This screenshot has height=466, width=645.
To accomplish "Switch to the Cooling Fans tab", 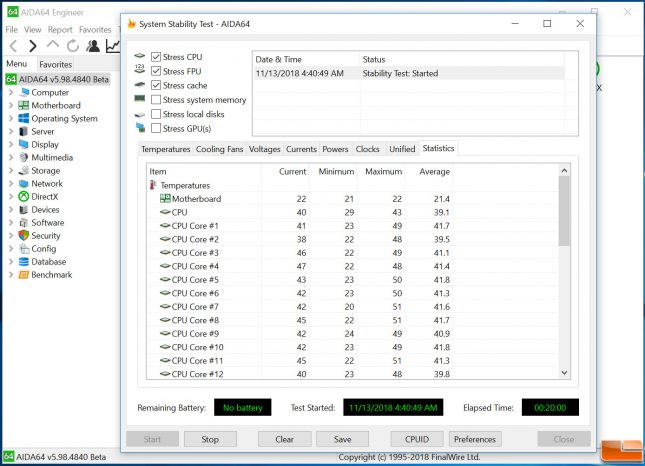I will point(219,149).
